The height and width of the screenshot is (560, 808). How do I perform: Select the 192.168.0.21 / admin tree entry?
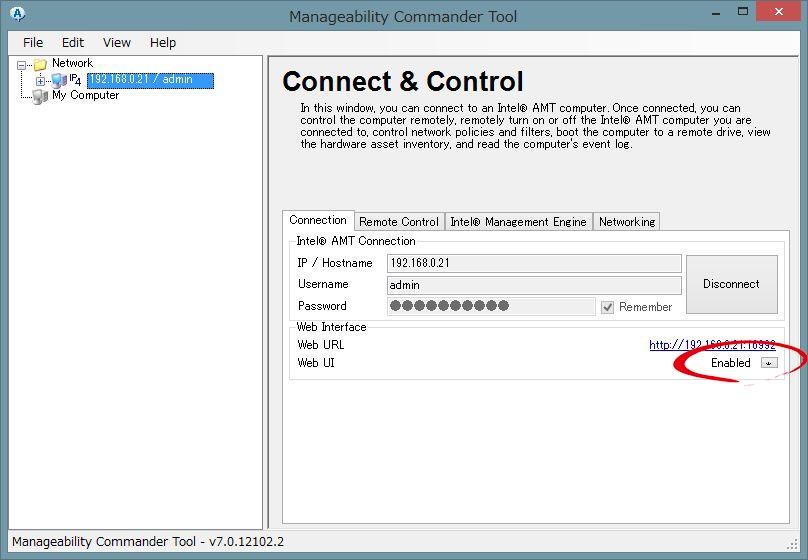click(x=150, y=80)
